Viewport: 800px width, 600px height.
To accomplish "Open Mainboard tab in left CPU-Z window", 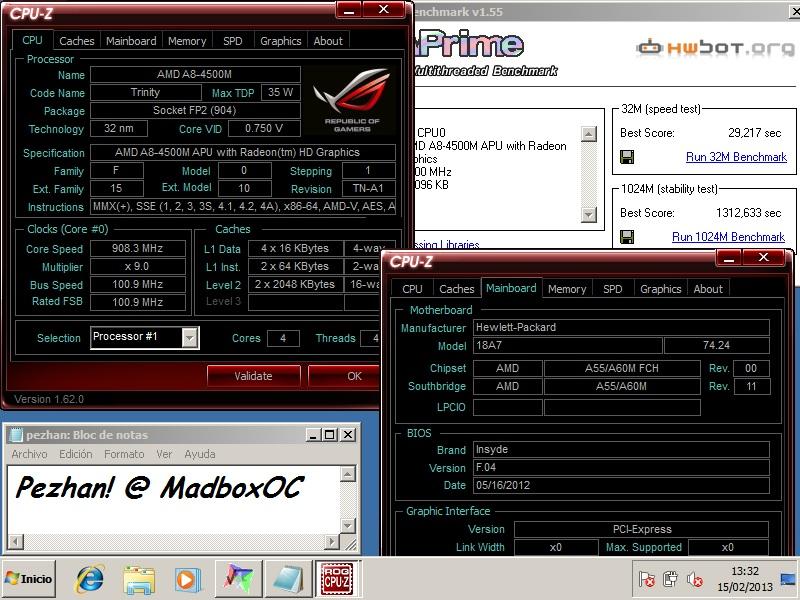I will point(131,41).
